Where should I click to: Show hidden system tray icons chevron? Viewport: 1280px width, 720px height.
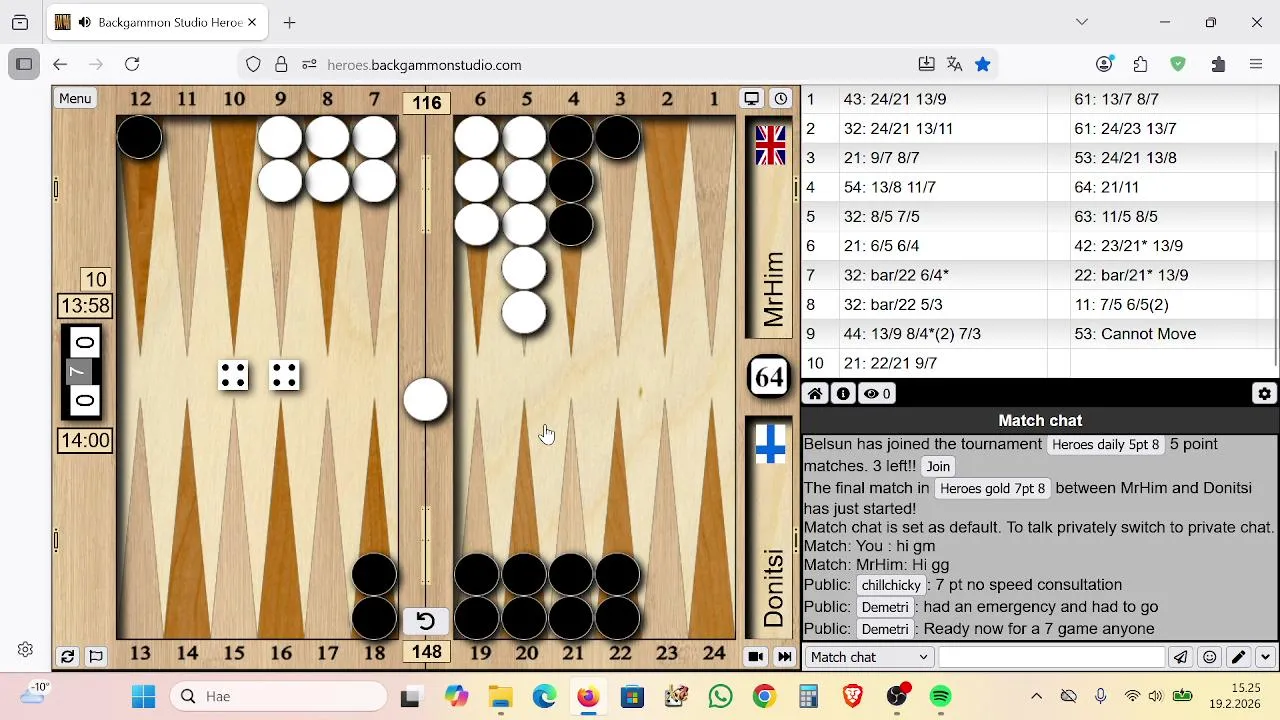coord(1036,696)
